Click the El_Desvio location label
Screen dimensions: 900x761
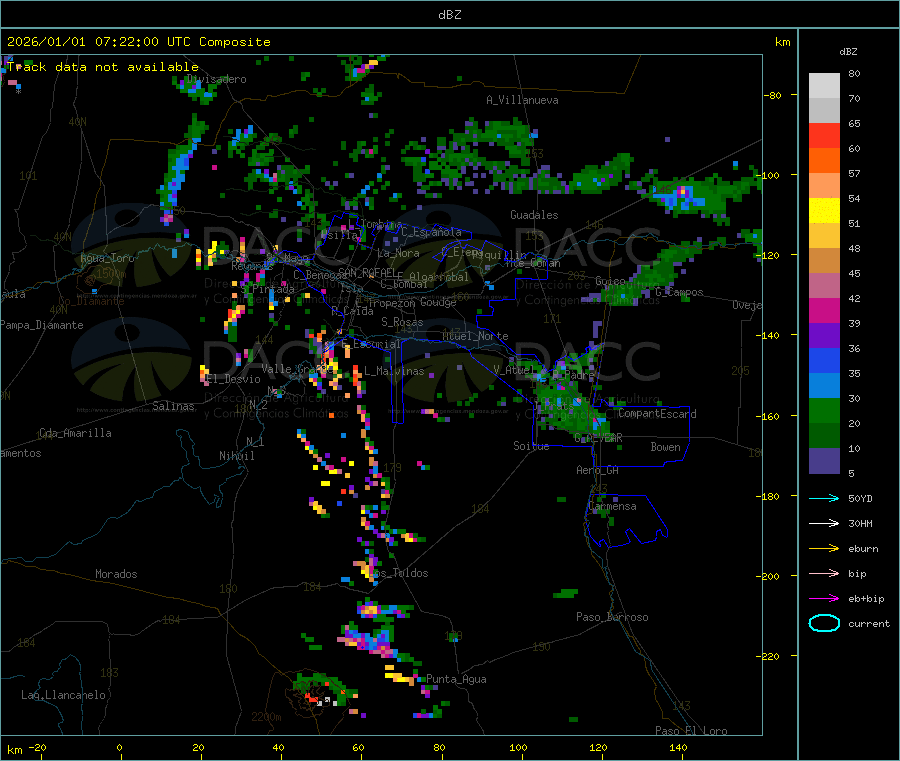[x=233, y=379]
